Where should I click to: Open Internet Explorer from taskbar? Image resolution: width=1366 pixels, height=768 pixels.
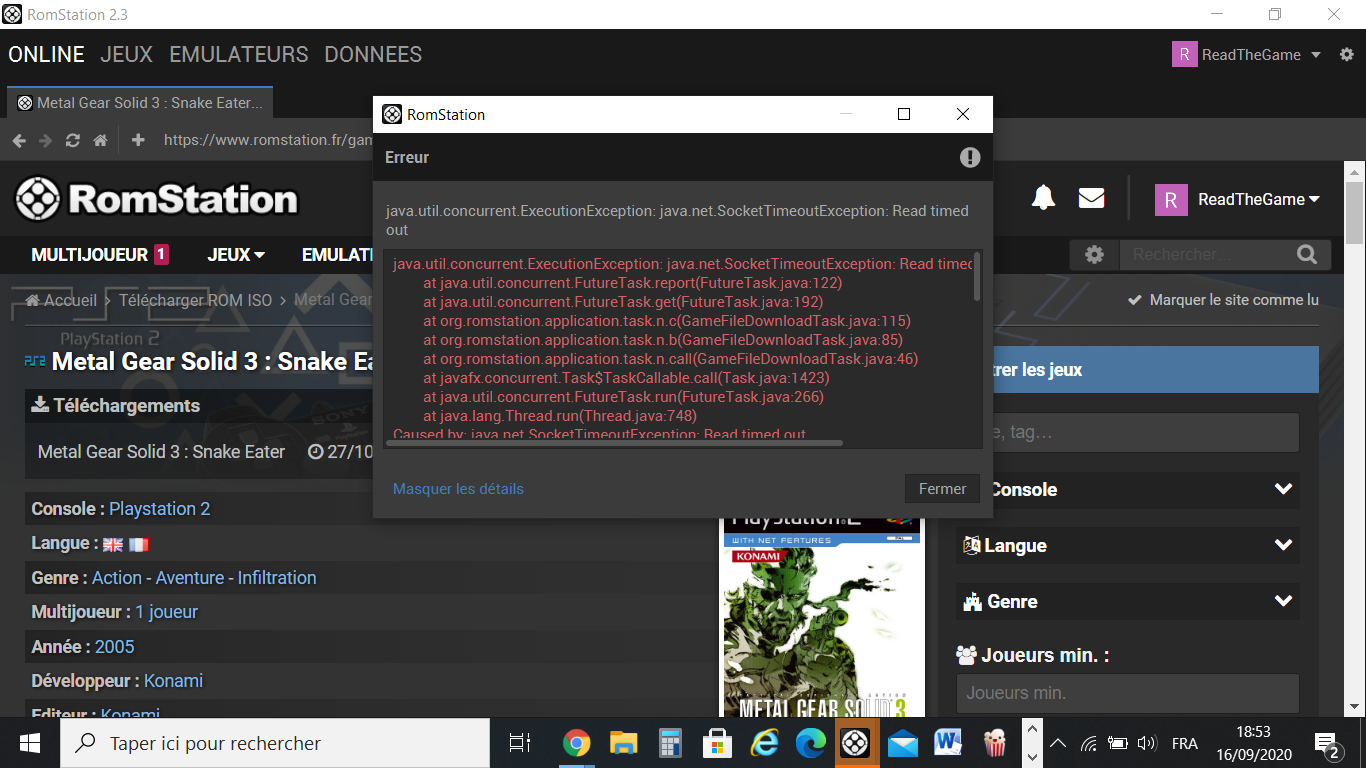[x=764, y=743]
